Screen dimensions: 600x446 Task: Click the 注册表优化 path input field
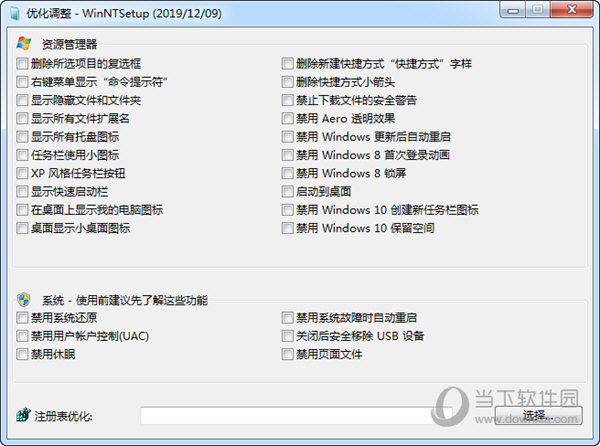(295, 416)
